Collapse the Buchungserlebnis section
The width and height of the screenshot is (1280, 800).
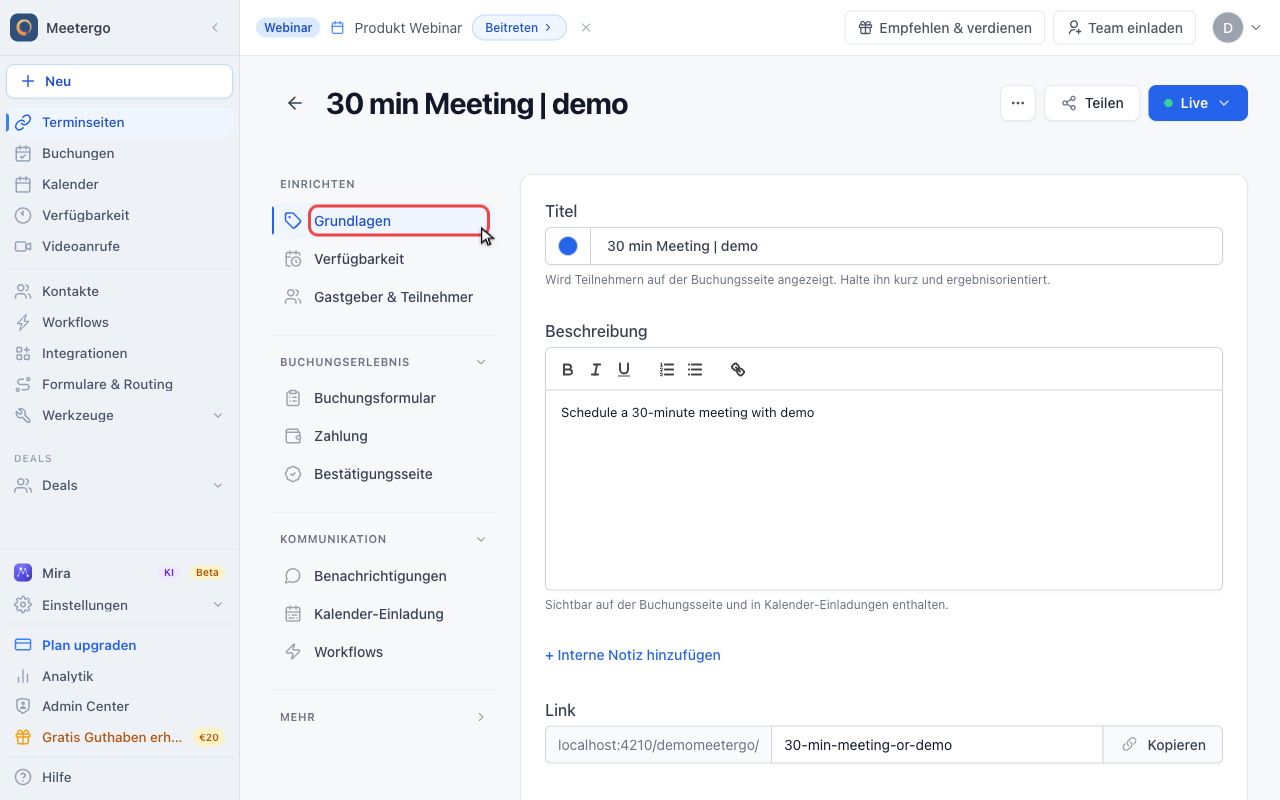481,362
